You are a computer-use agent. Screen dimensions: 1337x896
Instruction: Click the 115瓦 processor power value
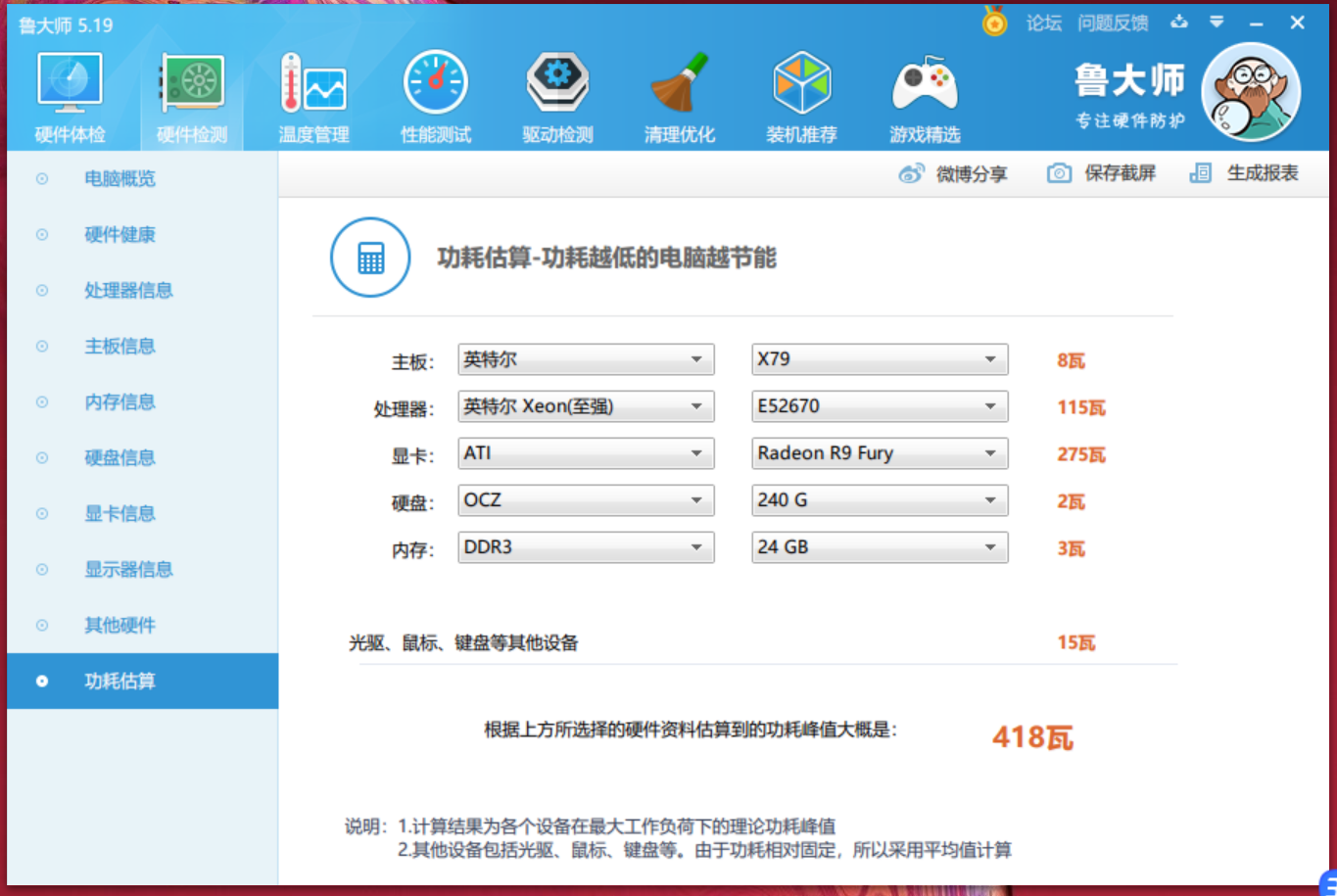(x=1080, y=407)
